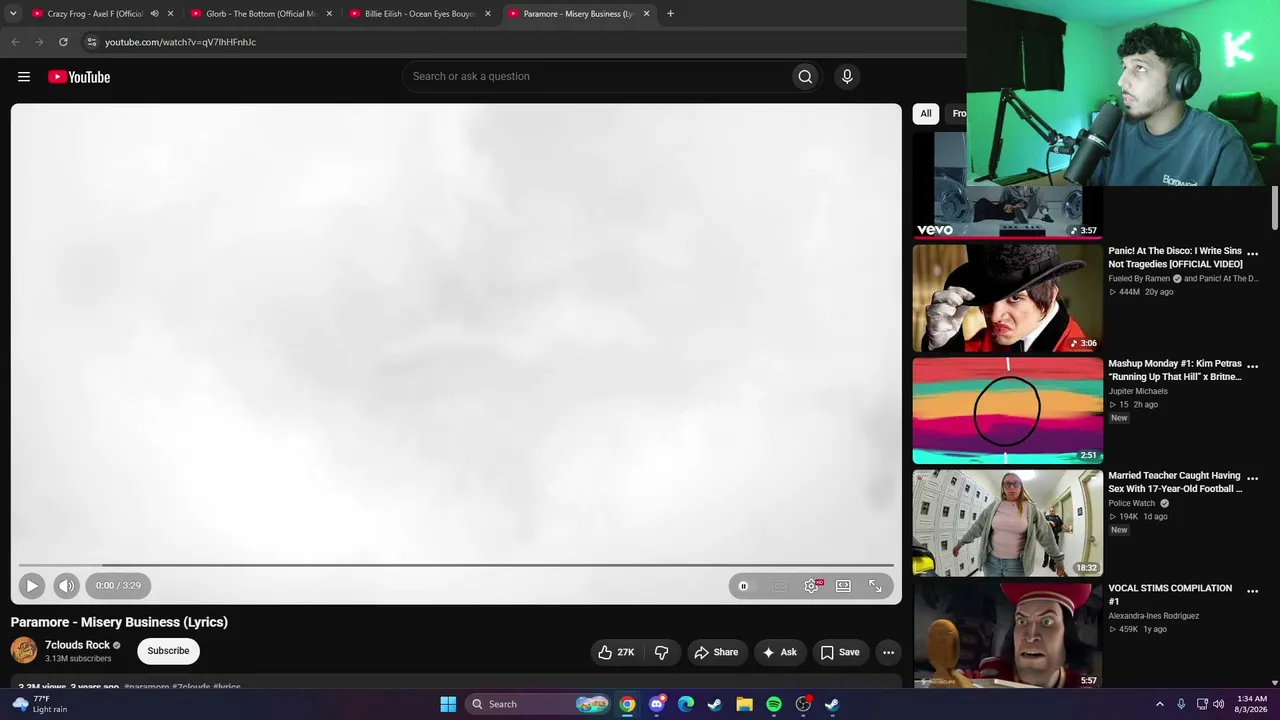Share the Misery Business video
The image size is (1280, 720).
pyautogui.click(x=716, y=652)
